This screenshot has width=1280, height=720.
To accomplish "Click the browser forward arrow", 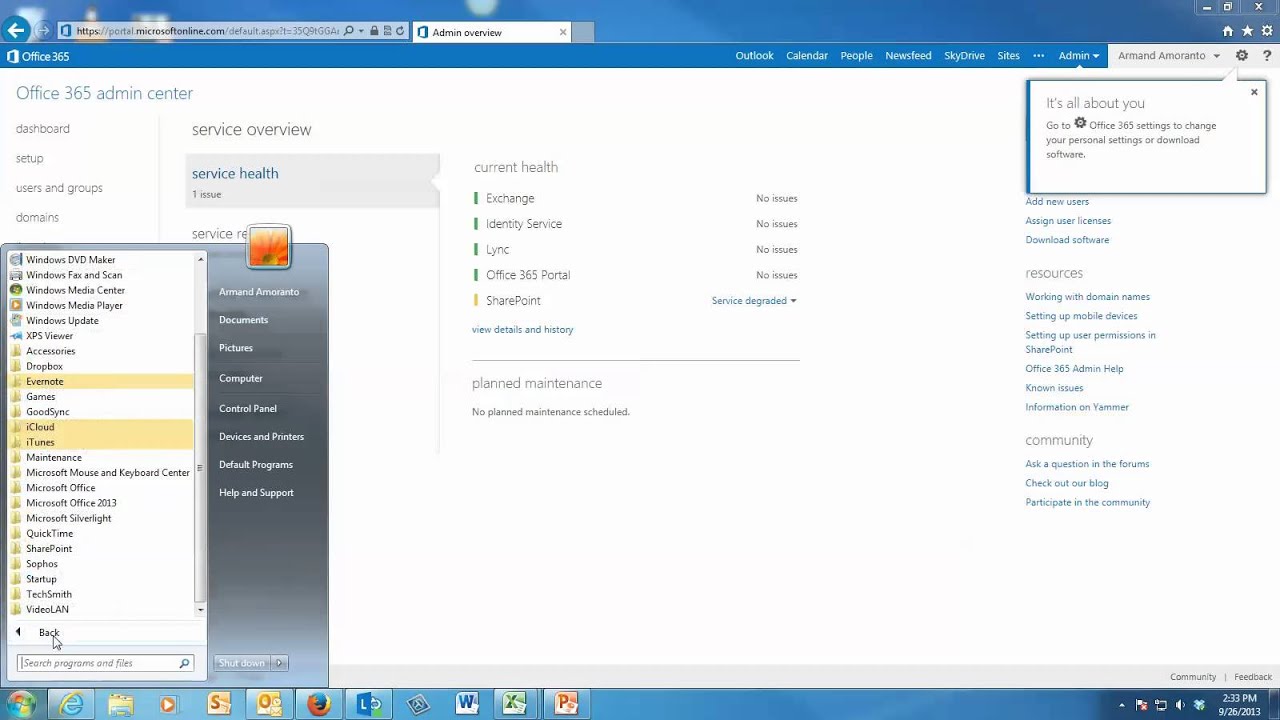I will pos(44,31).
